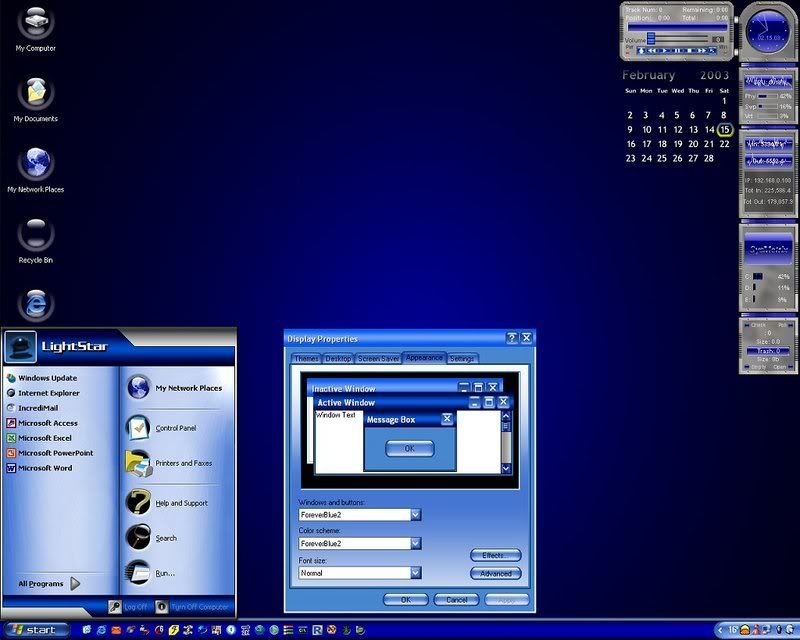This screenshot has width=800, height=640.
Task: Show hidden tray icons arrow
Action: [x=720, y=630]
